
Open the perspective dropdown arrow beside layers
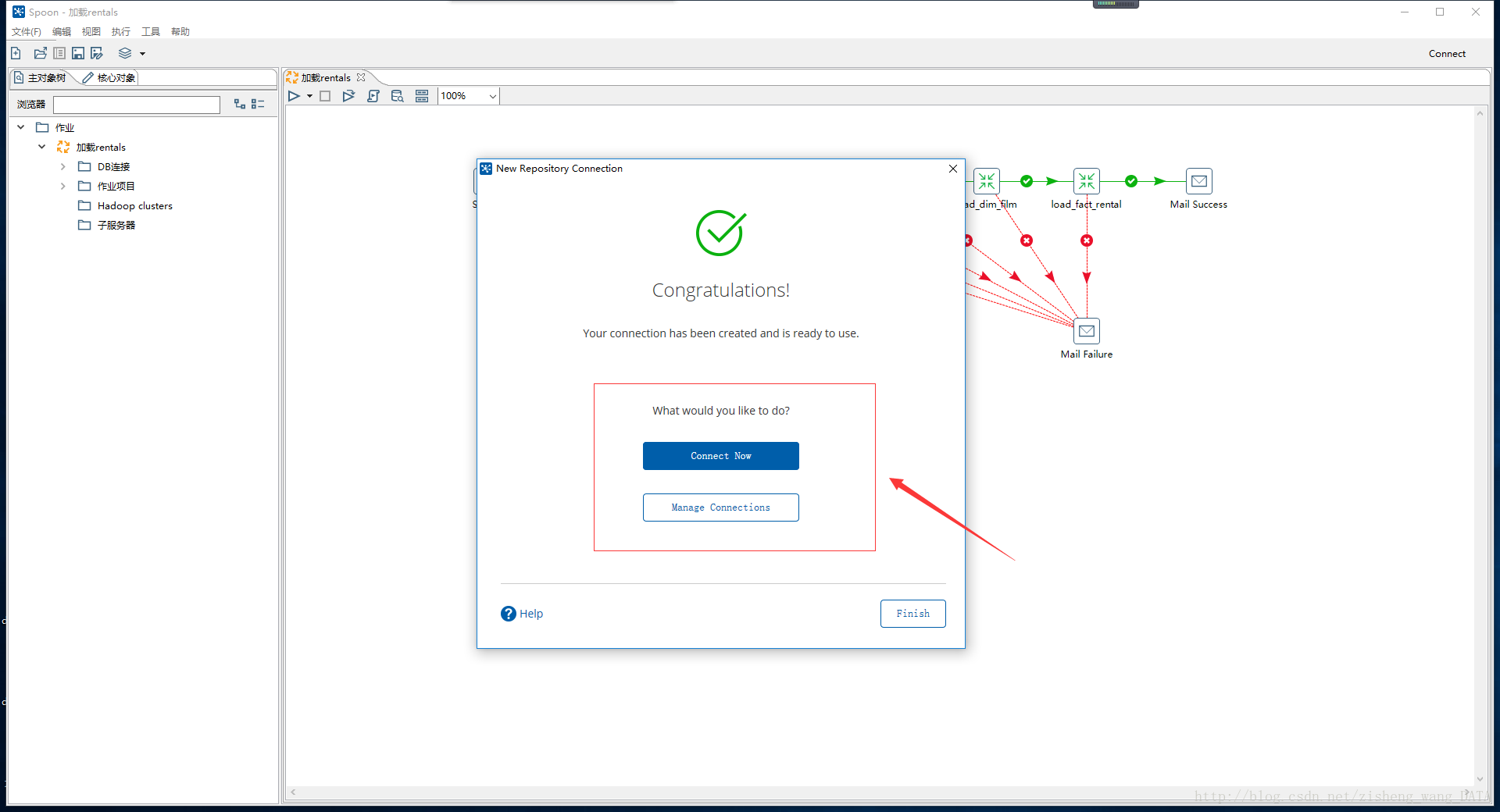pyautogui.click(x=142, y=54)
